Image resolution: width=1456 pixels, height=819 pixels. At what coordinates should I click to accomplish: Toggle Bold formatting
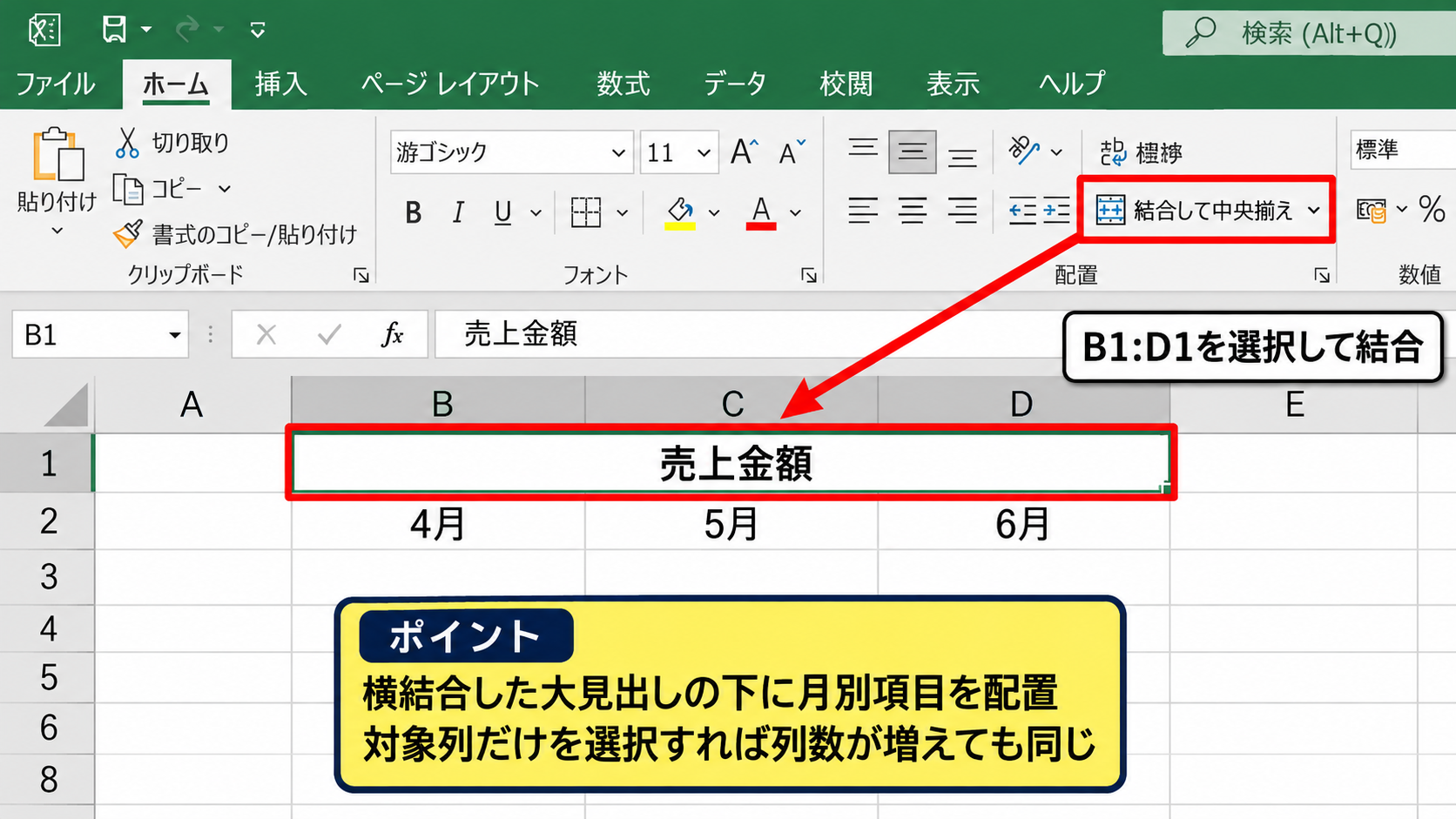point(414,212)
